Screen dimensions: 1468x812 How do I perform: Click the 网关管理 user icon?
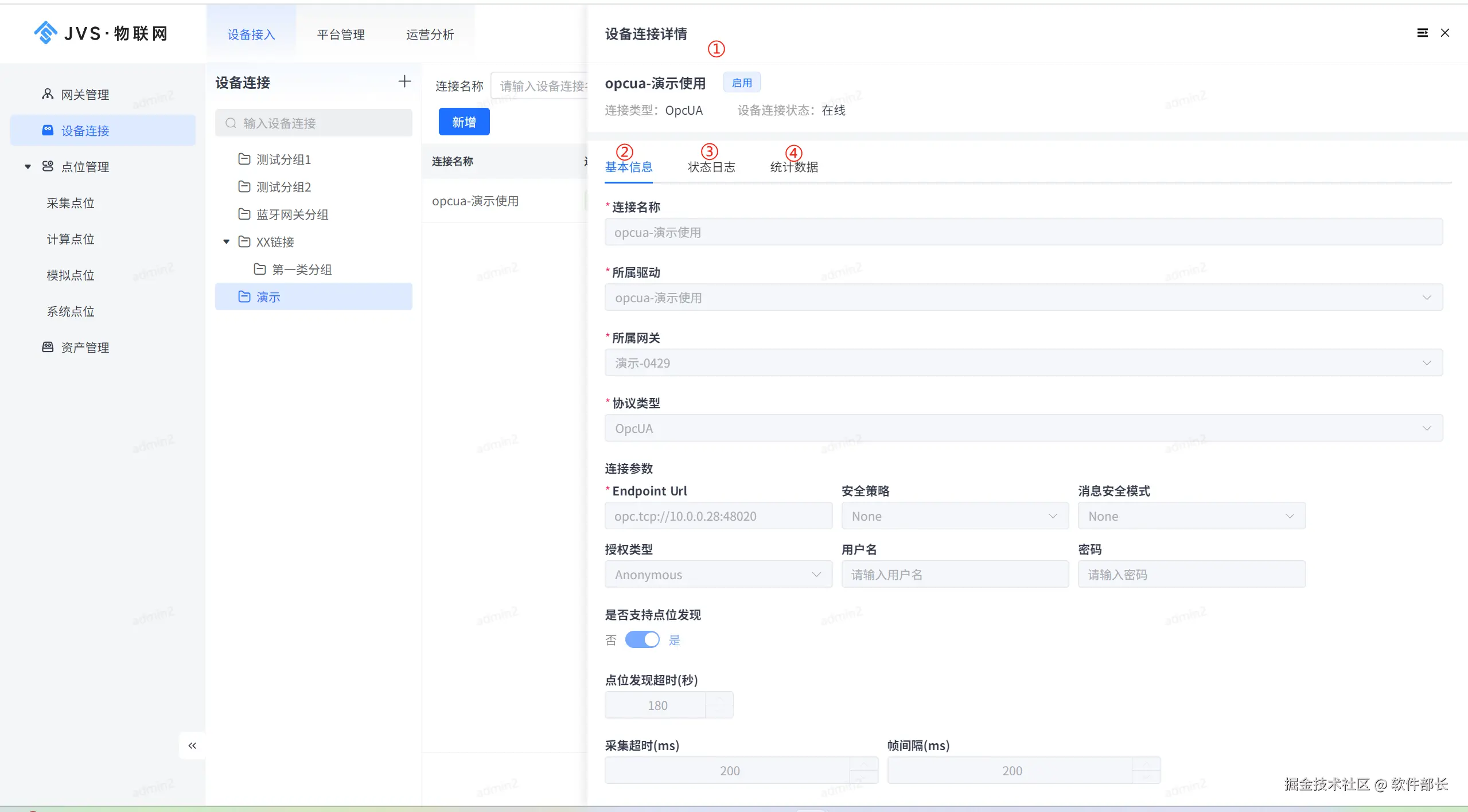coord(48,94)
